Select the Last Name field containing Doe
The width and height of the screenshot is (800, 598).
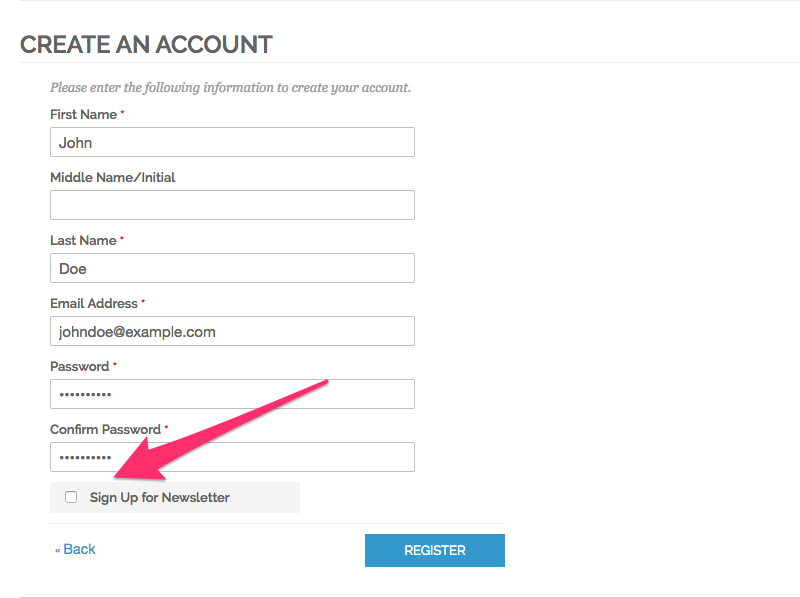232,268
